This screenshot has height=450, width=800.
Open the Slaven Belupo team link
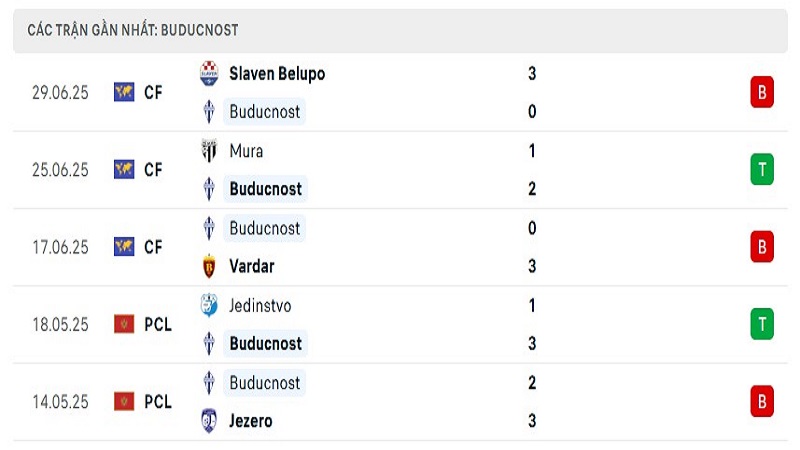[277, 73]
